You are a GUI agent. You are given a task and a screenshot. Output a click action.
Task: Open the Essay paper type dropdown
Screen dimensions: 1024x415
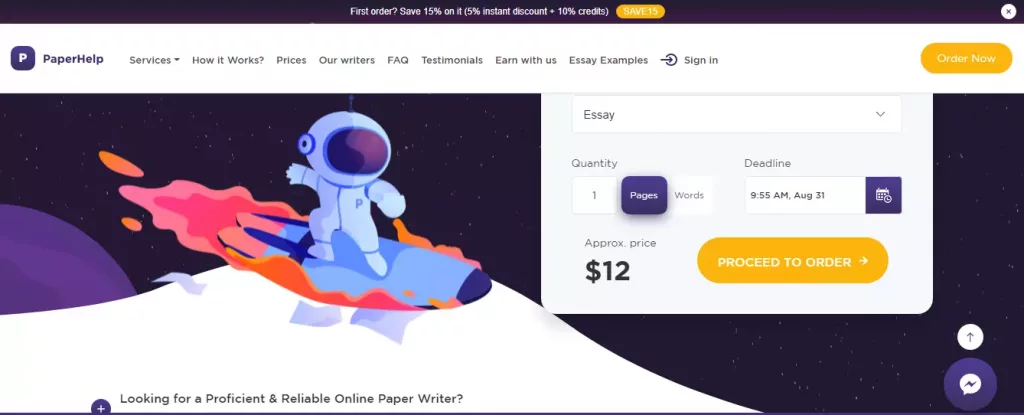(737, 114)
